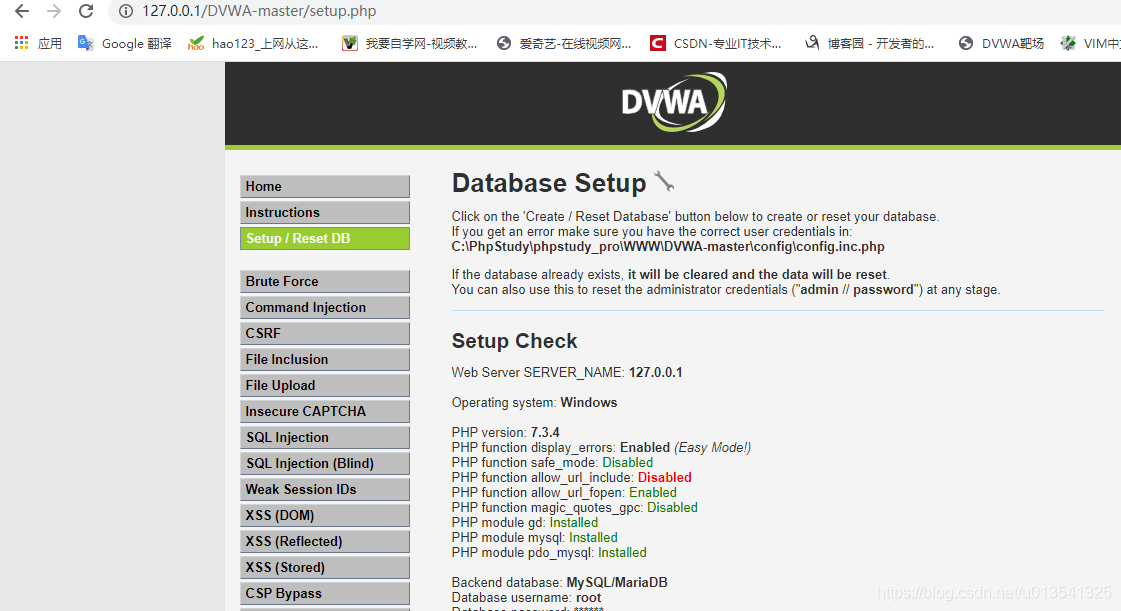Click the site info icon in address bar
Screen dimensions: 1121x611
[126, 11]
